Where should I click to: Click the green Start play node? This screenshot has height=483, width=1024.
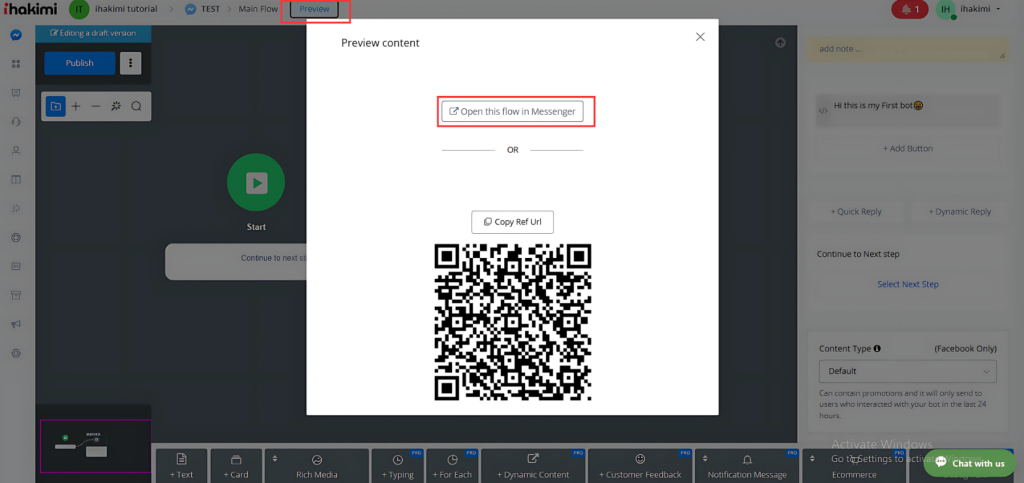[256, 182]
